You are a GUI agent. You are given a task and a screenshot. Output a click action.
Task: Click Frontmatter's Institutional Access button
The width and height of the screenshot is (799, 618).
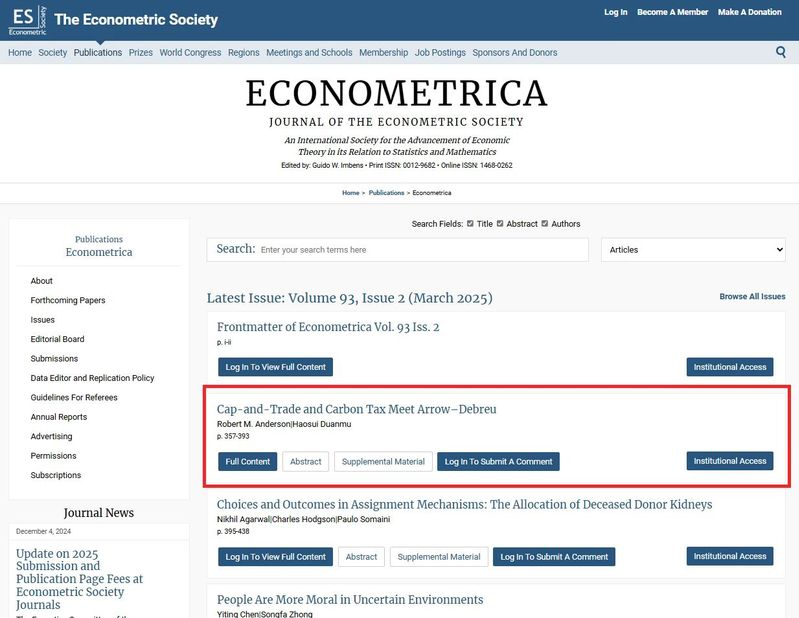tap(730, 367)
